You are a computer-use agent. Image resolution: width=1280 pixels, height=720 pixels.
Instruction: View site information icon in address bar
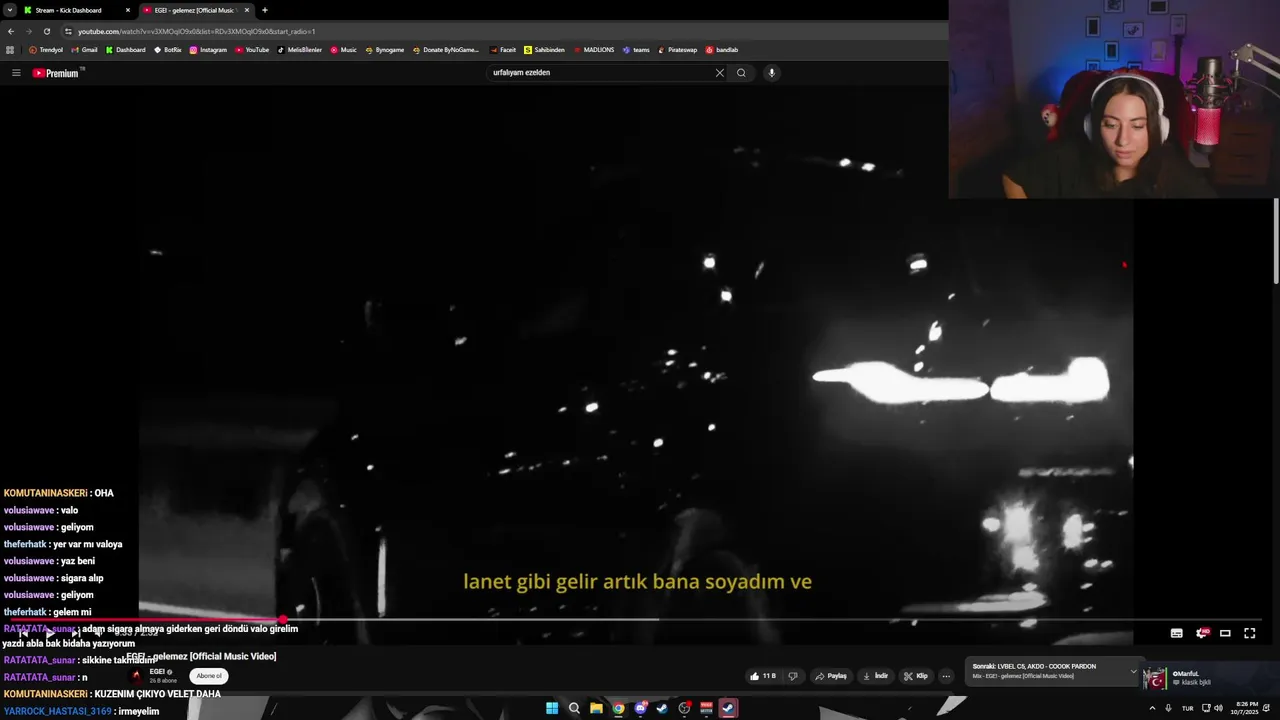(68, 31)
